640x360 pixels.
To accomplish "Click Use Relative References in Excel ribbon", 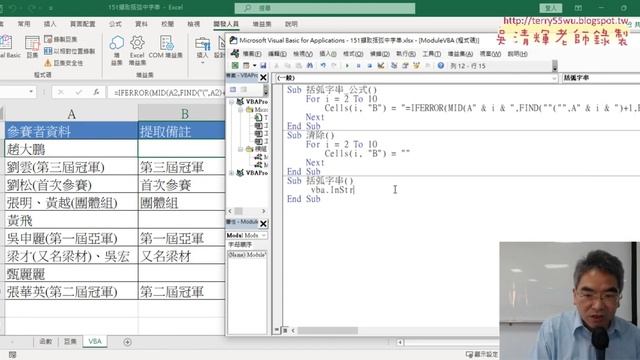I will pyautogui.click(x=69, y=51).
